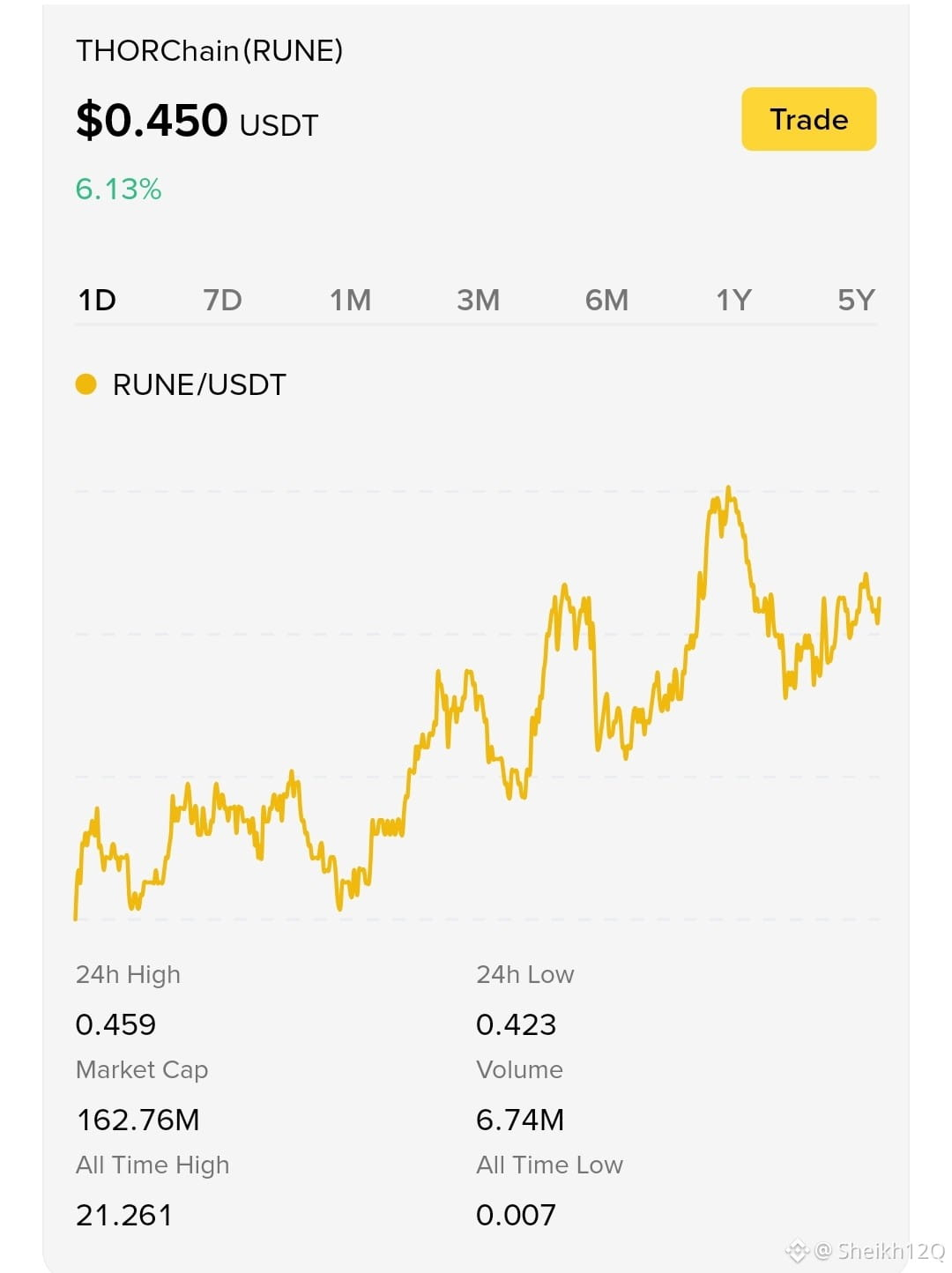Select the 1D timeframe tab
Image resolution: width=952 pixels, height=1273 pixels.
[x=97, y=301]
